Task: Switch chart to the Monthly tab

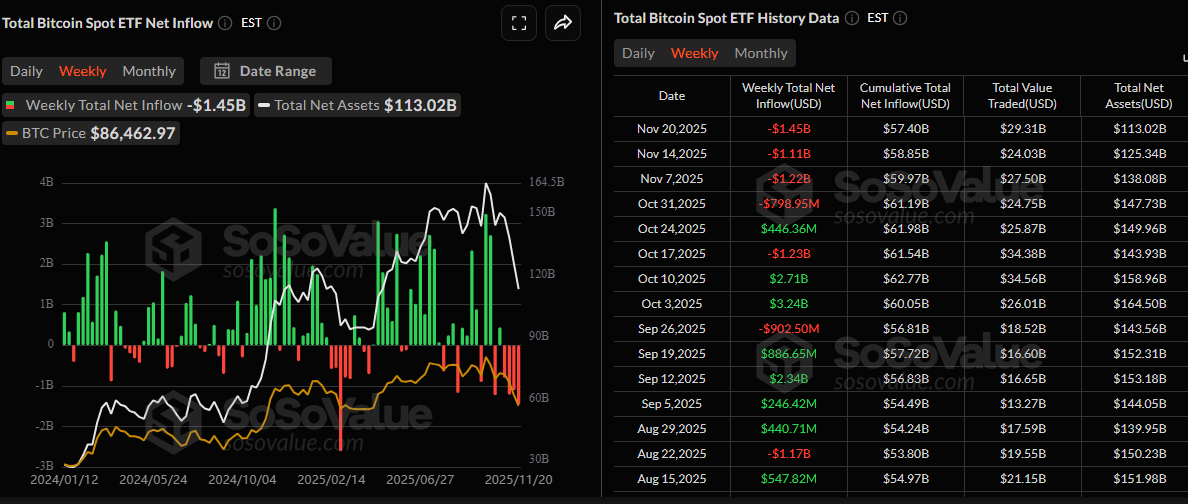Action: click(x=149, y=71)
